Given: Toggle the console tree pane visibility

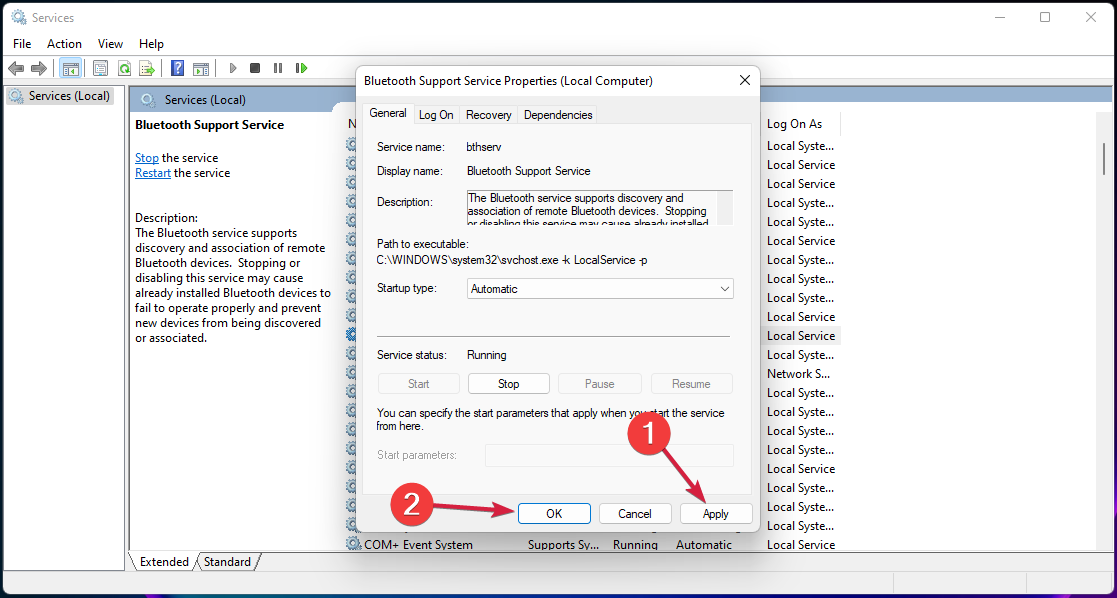Looking at the screenshot, I should coord(70,67).
